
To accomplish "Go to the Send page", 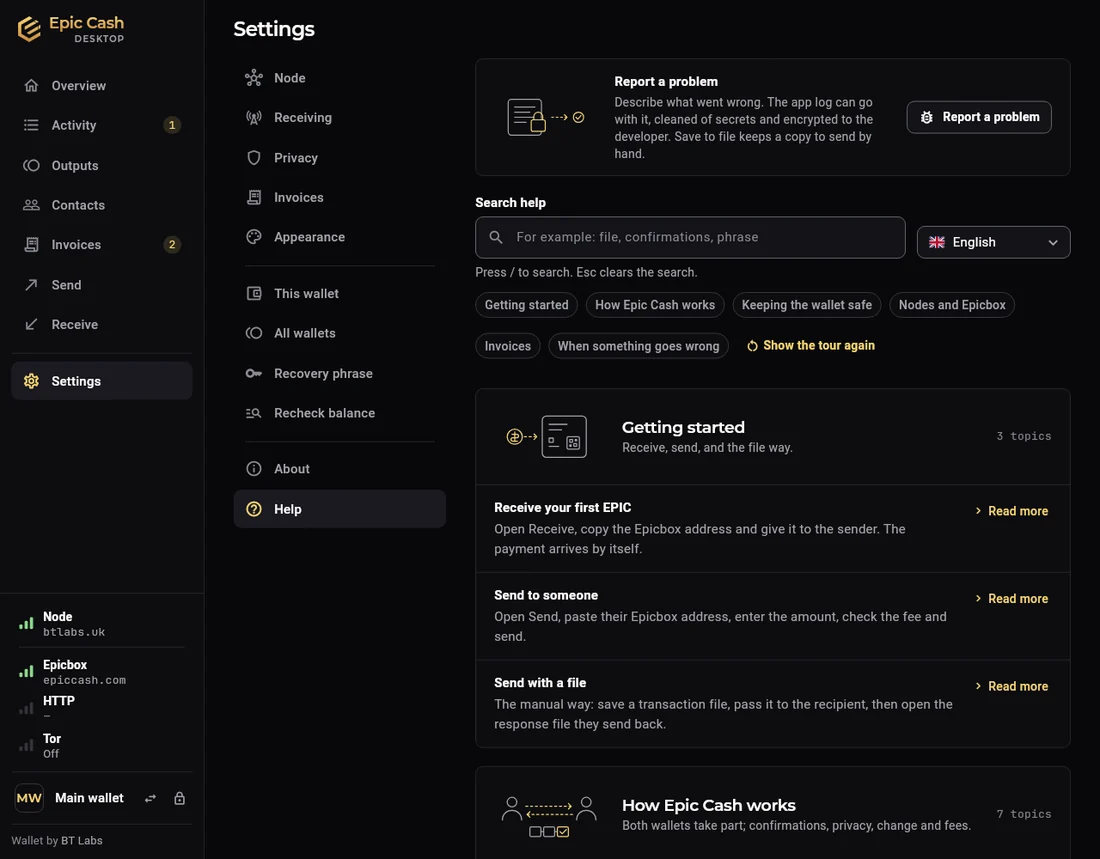I will 102,285.
